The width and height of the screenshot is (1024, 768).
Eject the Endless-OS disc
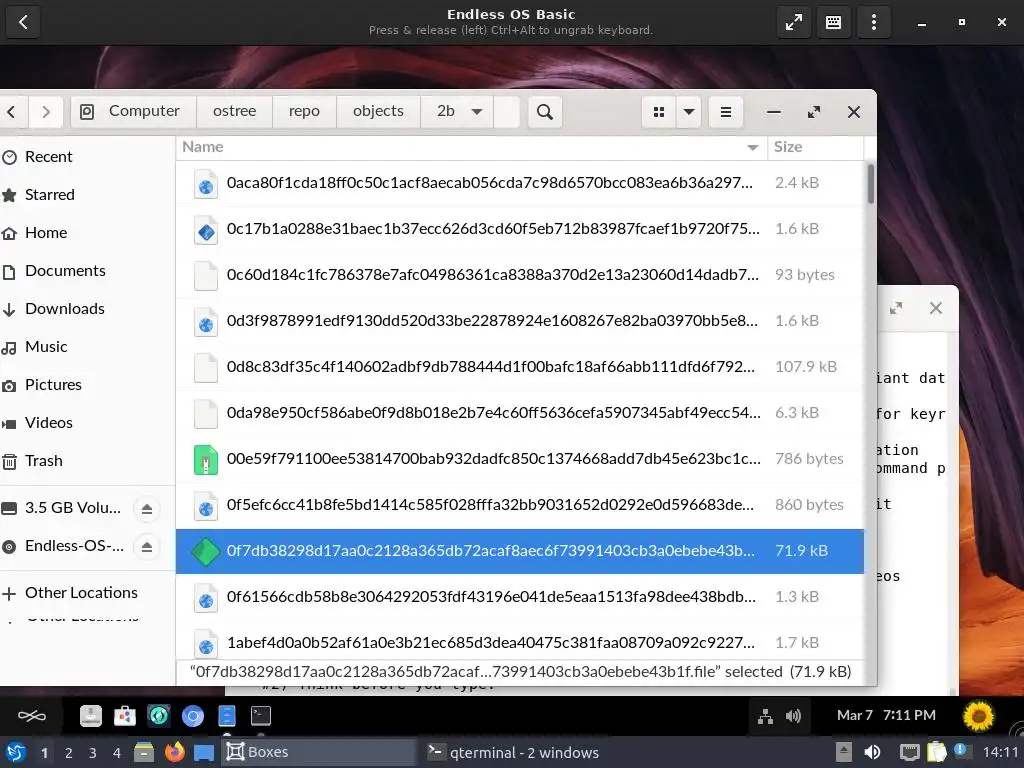147,546
